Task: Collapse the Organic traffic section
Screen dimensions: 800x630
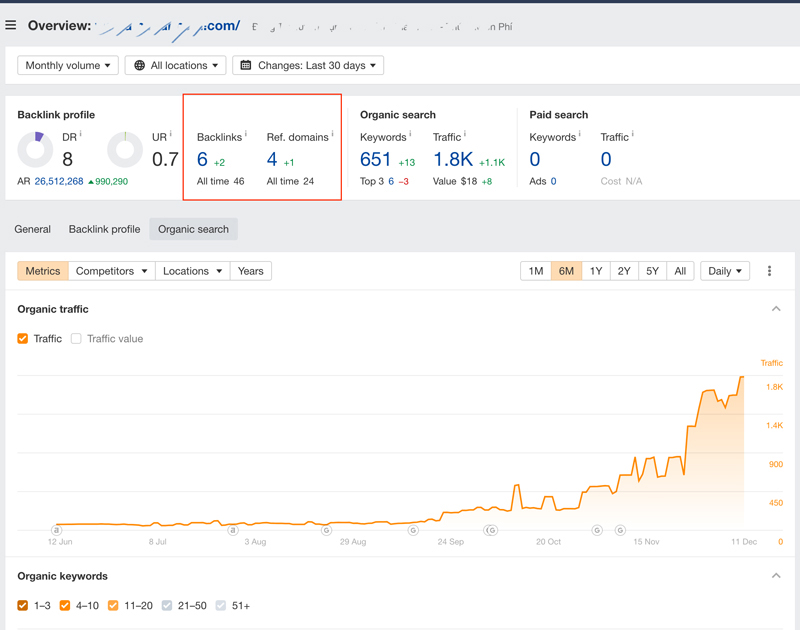Action: 776,309
